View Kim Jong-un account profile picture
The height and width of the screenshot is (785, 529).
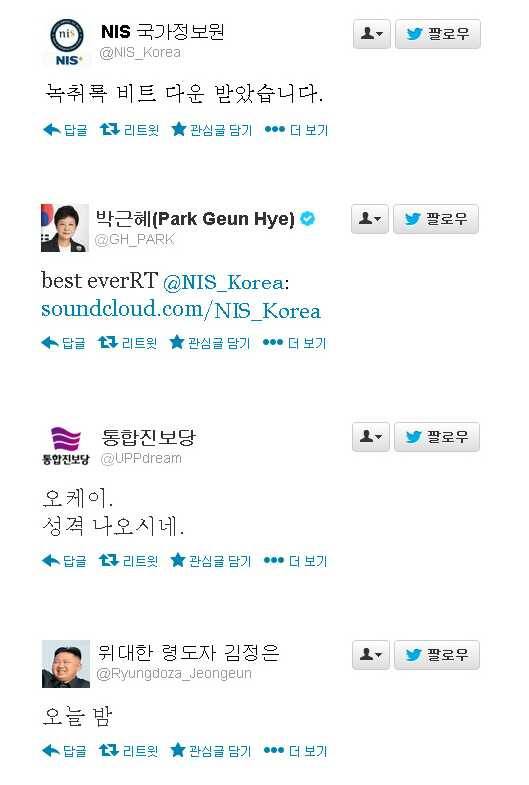(x=66, y=664)
